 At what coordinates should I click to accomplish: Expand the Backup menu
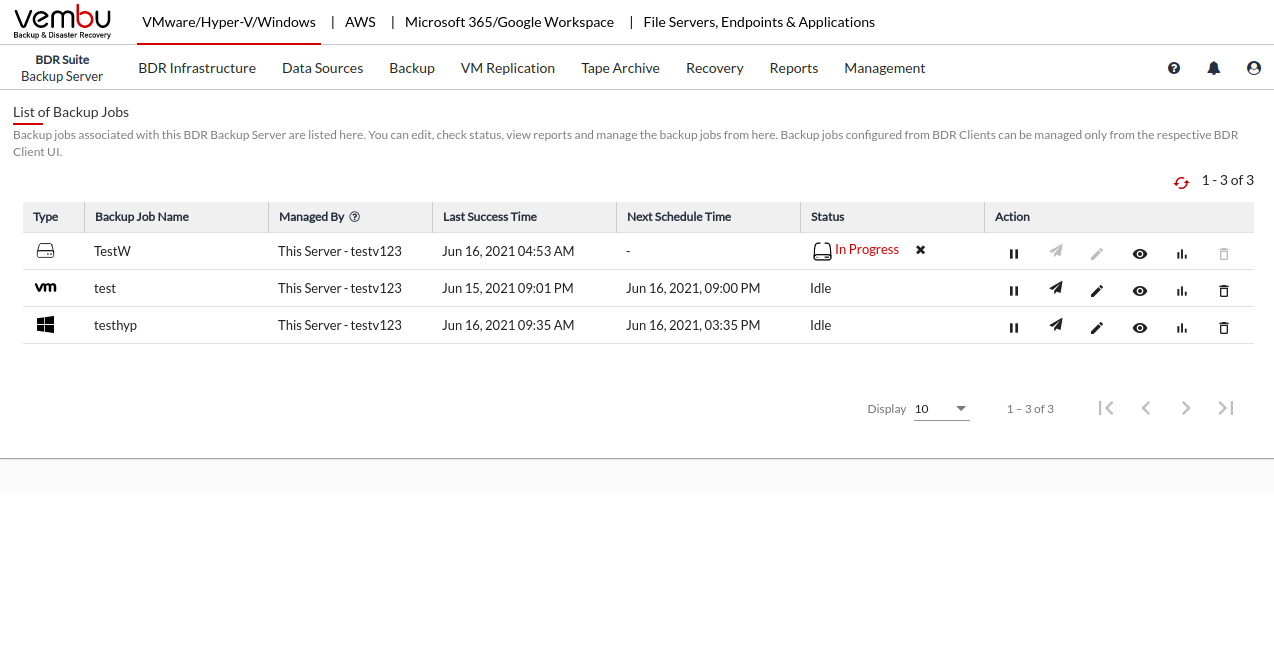[412, 68]
